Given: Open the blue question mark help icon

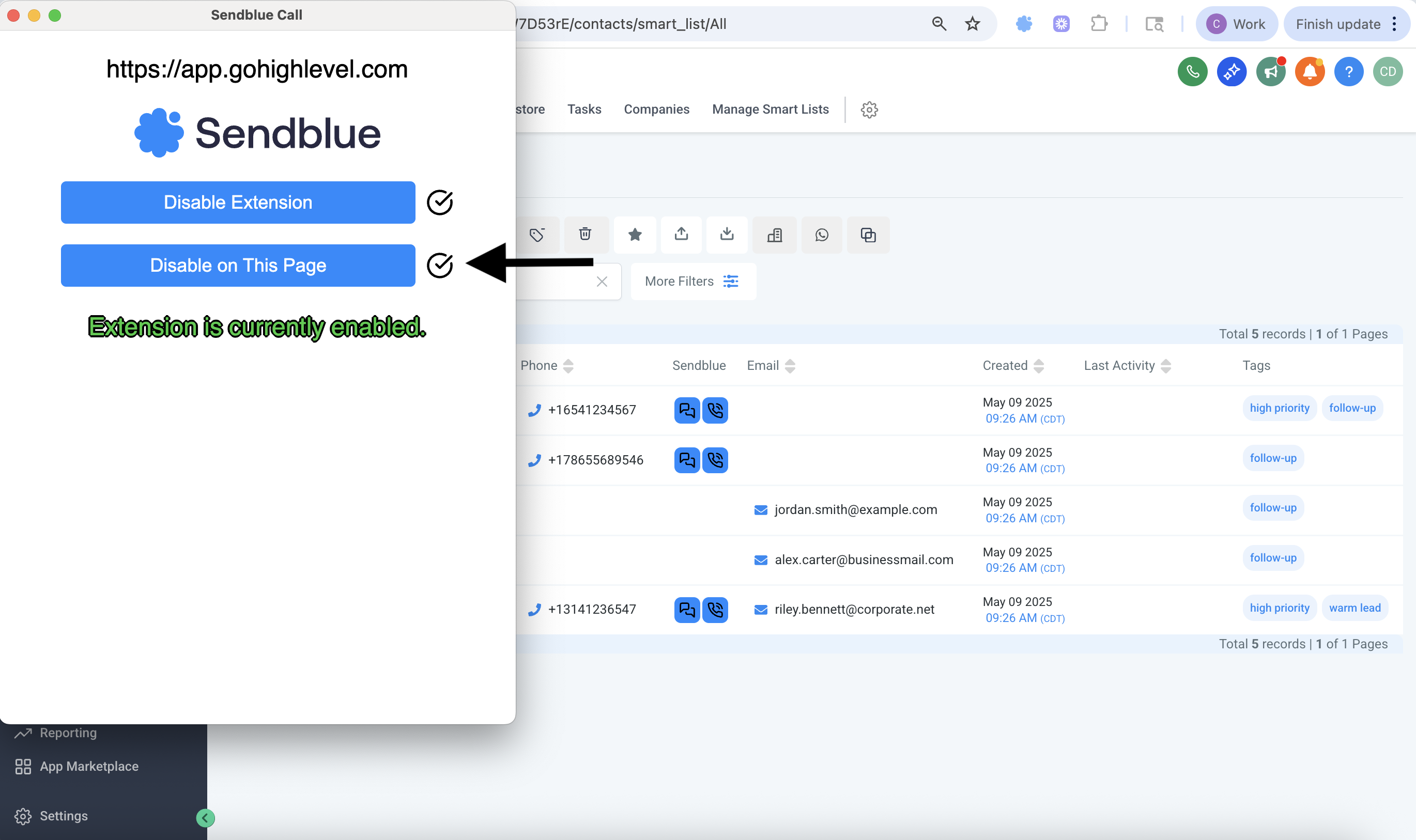Looking at the screenshot, I should [x=1349, y=72].
